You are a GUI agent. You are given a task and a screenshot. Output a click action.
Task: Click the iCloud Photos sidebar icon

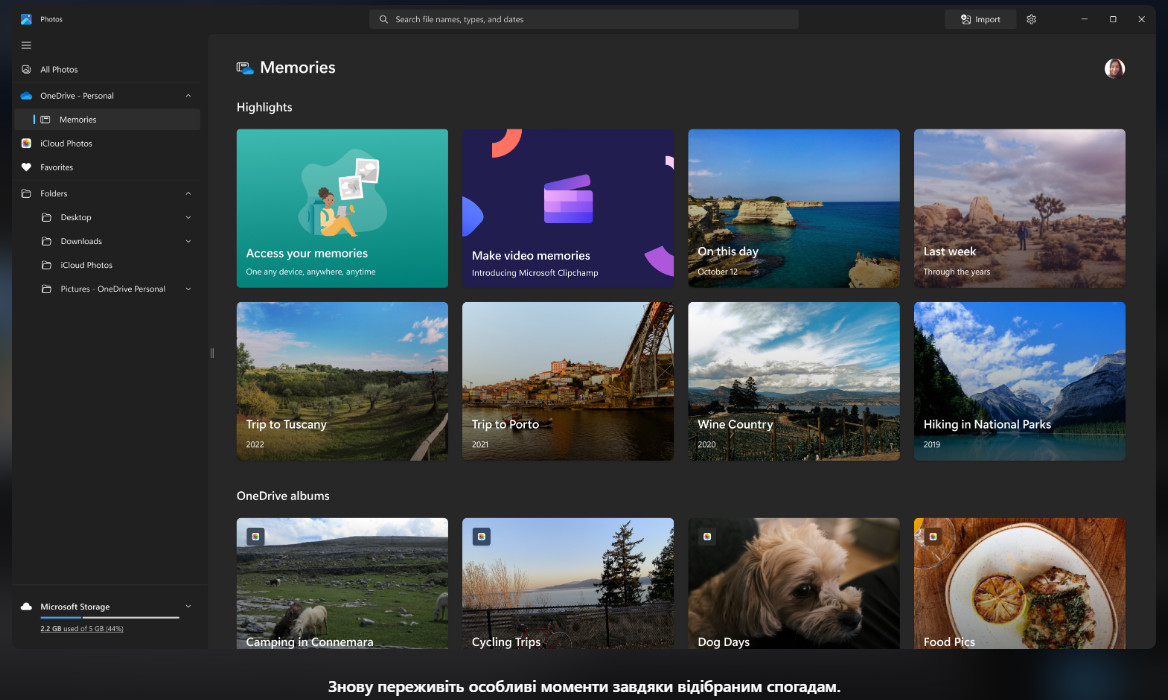[26, 144]
